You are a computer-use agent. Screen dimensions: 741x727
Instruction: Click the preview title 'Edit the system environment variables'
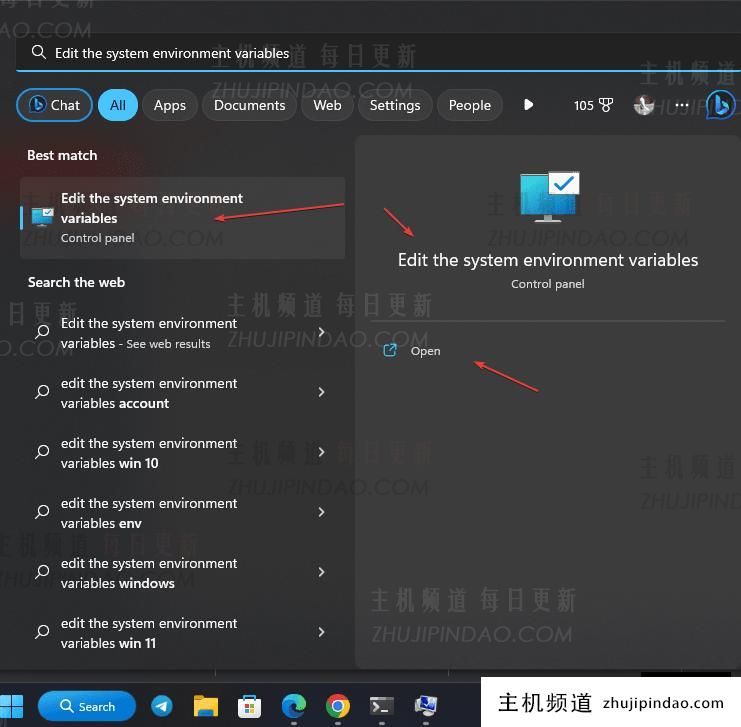[x=548, y=260]
